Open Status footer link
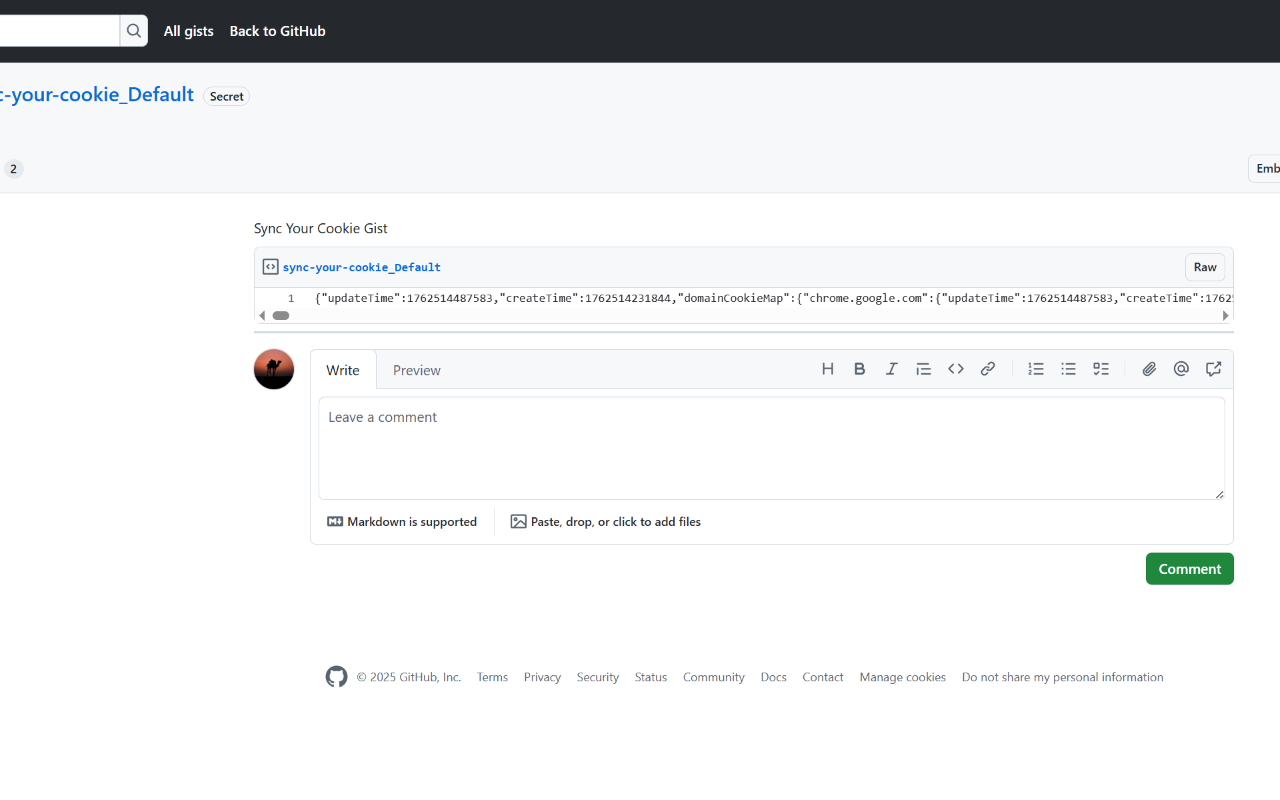 (651, 677)
